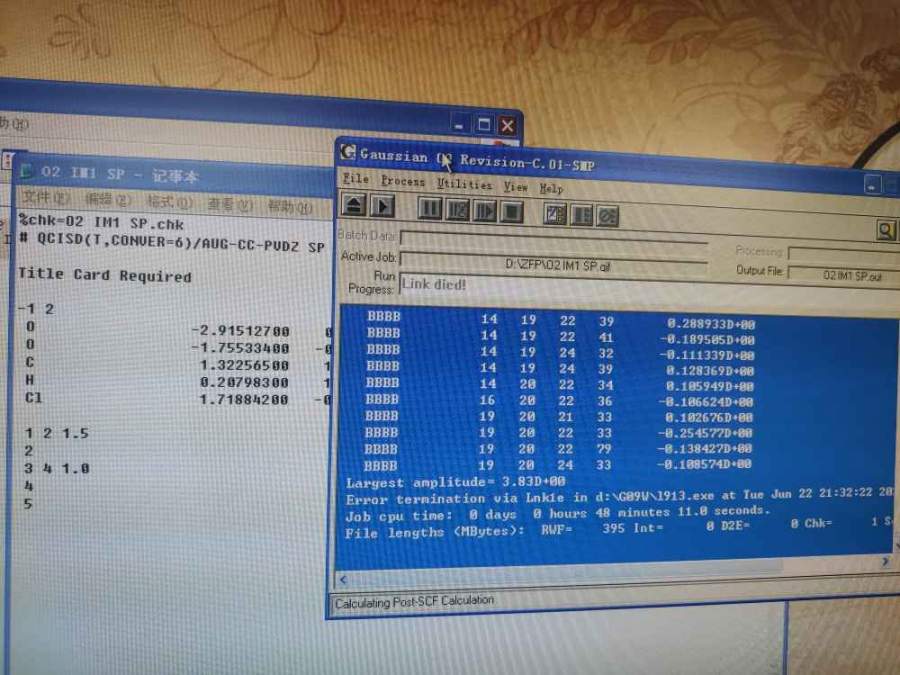The height and width of the screenshot is (675, 900).
Task: Click the Gaussian G icon in title bar
Action: [348, 152]
